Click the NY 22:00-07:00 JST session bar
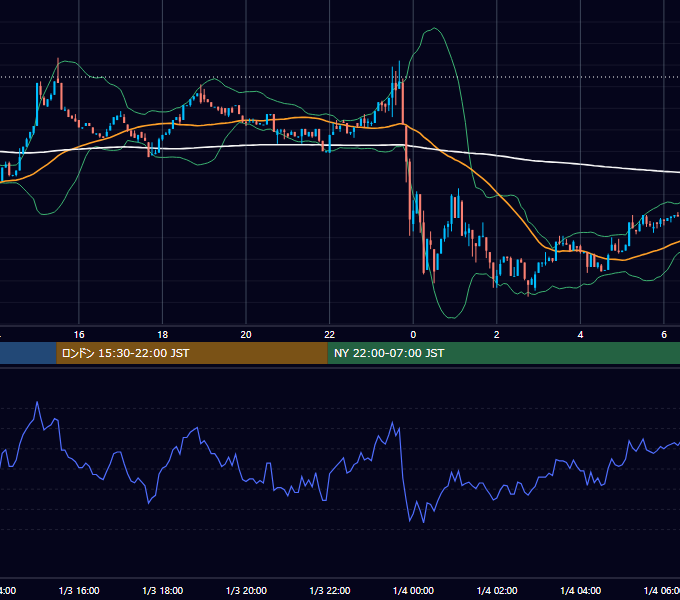The image size is (680, 600). point(503,353)
